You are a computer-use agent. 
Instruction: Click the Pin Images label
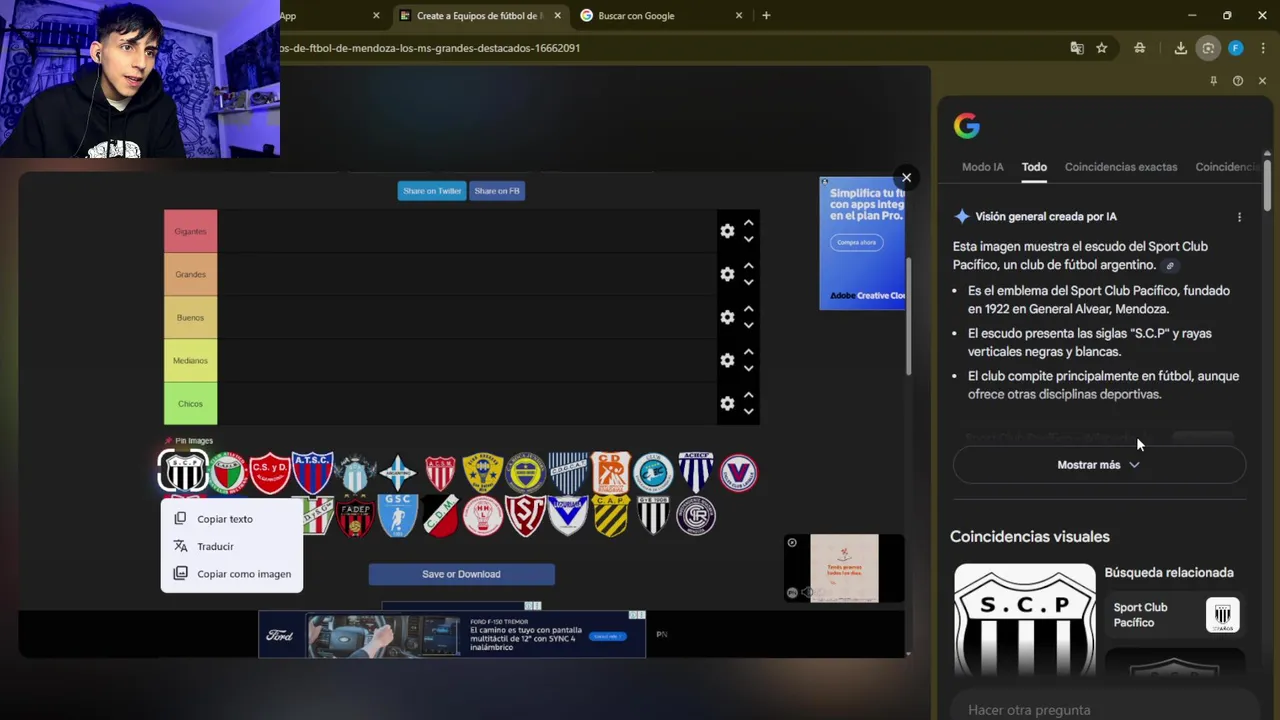pyautogui.click(x=190, y=441)
